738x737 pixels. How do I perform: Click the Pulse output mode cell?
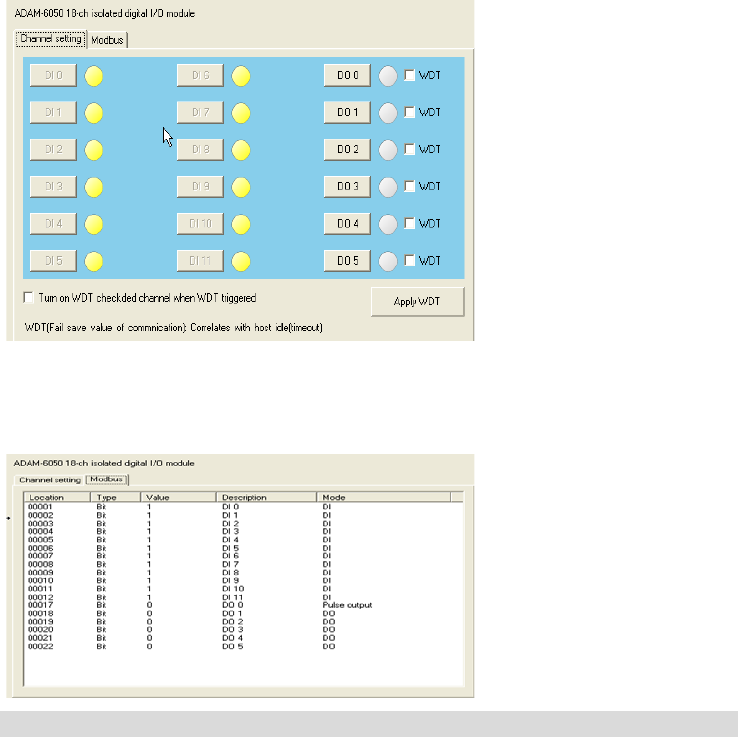click(347, 605)
